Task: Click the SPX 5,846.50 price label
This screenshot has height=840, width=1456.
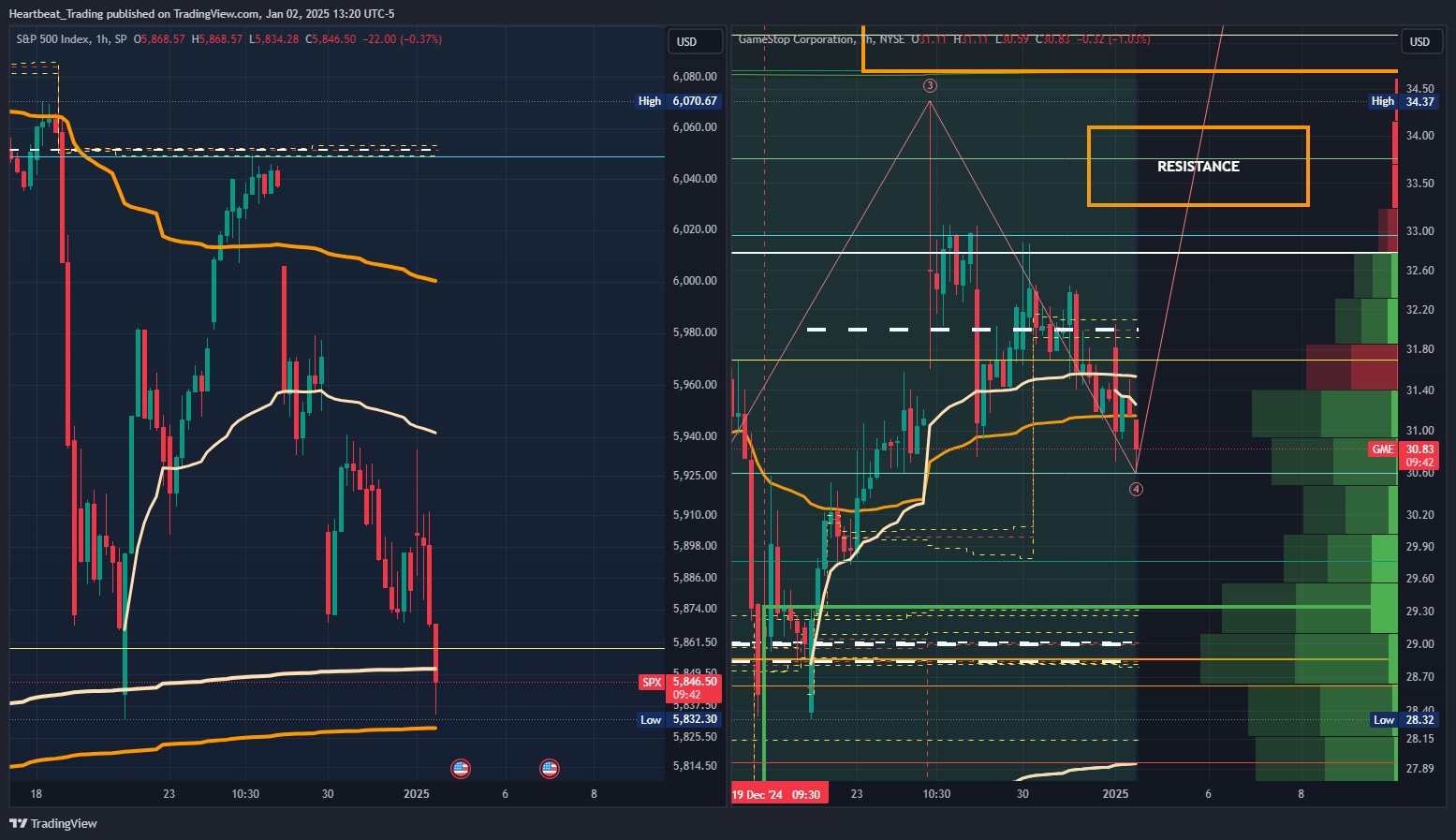Action: coord(680,688)
